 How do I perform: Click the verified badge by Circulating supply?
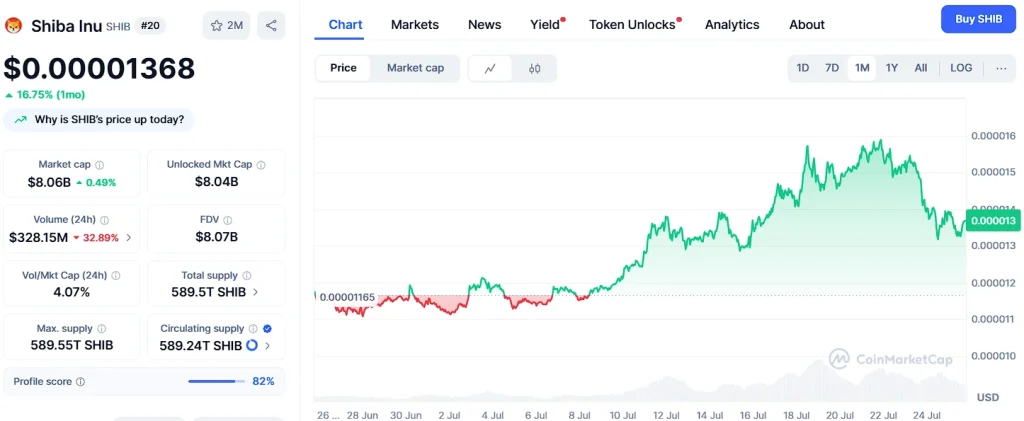pyautogui.click(x=267, y=329)
